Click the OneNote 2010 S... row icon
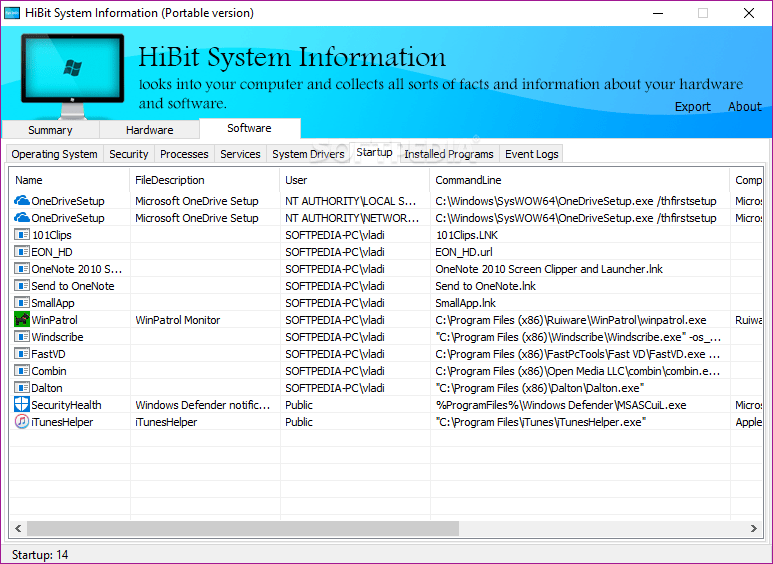 [x=22, y=269]
